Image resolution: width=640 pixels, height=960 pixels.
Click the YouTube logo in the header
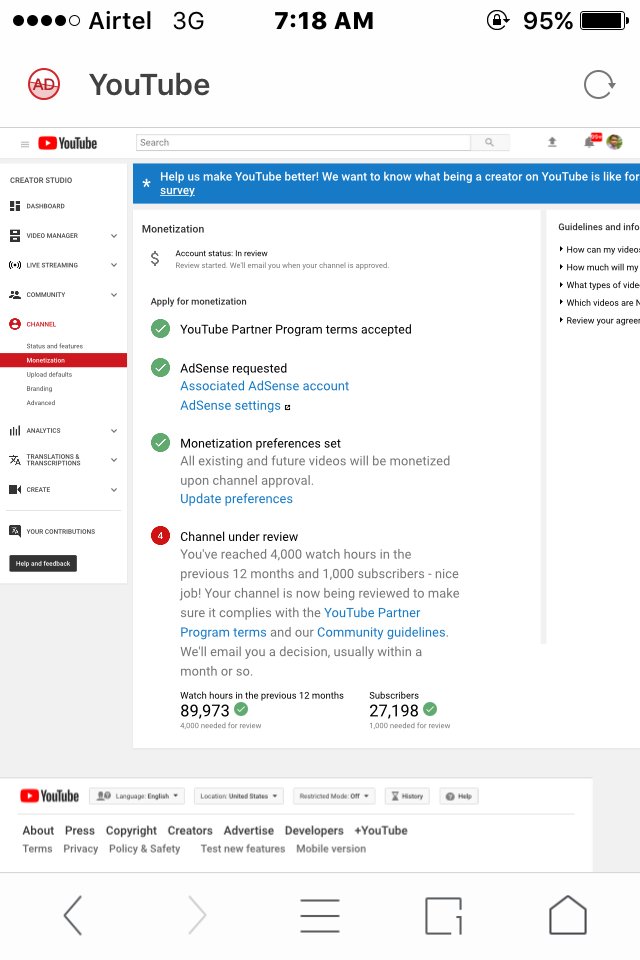(x=68, y=143)
